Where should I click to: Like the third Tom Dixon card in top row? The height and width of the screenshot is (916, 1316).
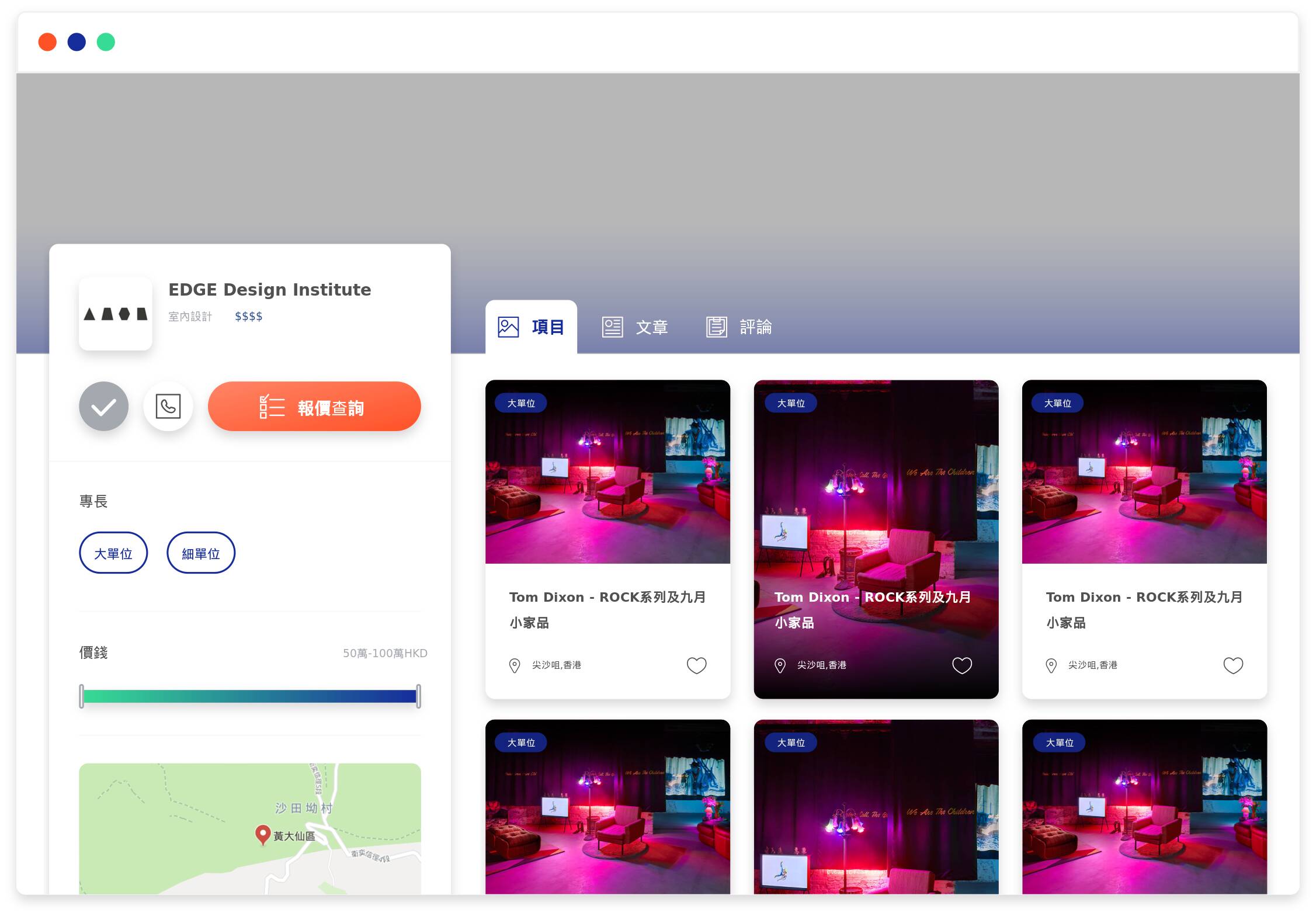(1233, 665)
